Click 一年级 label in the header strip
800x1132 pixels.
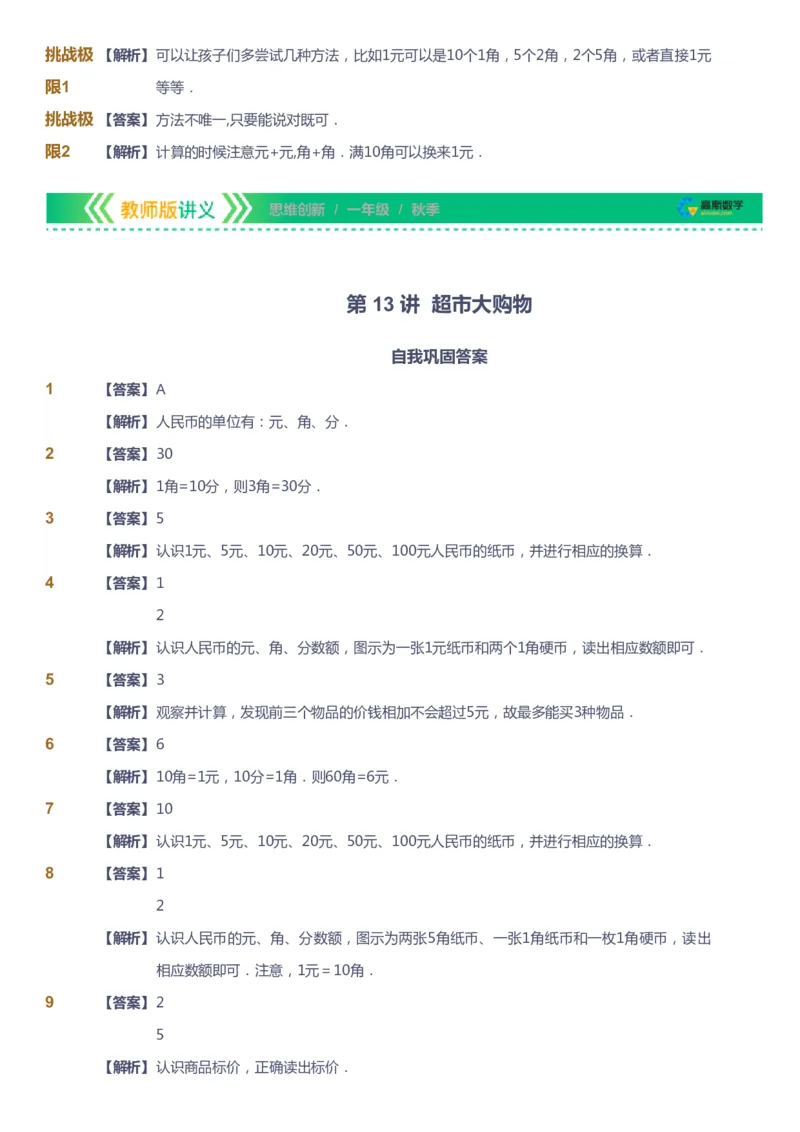tap(367, 209)
